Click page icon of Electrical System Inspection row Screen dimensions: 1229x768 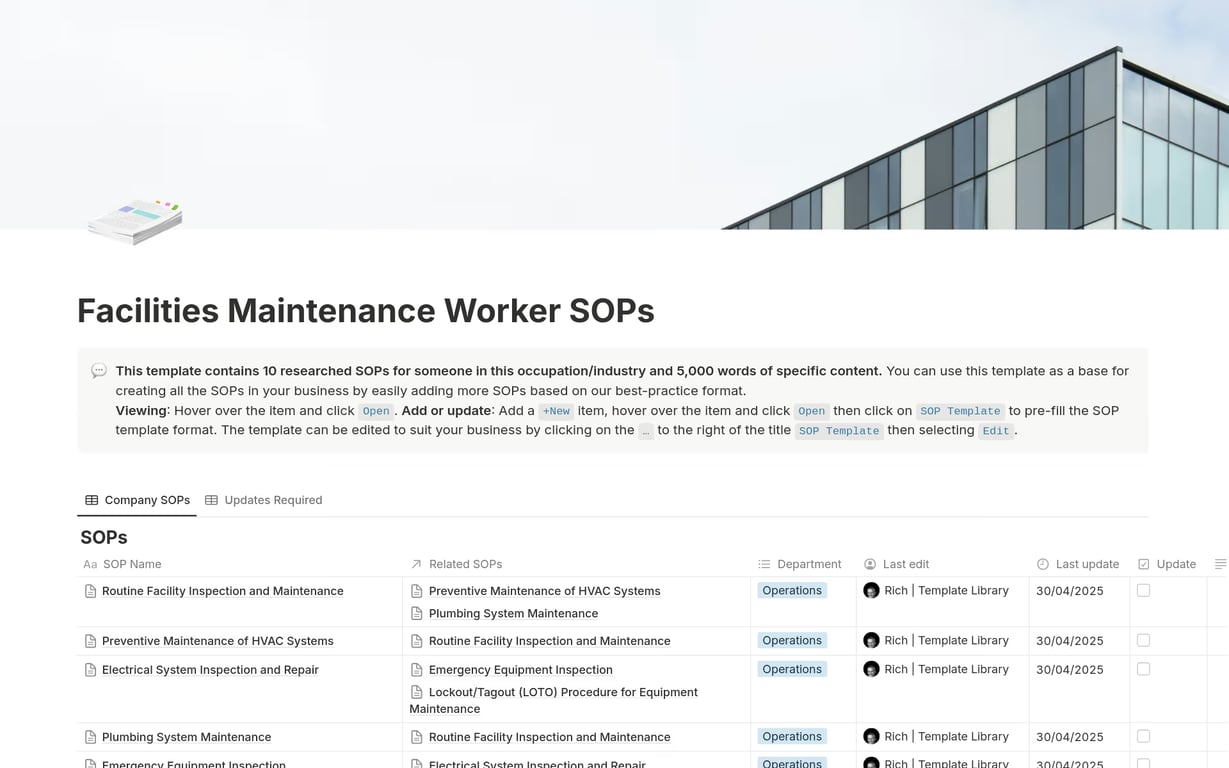coord(90,670)
